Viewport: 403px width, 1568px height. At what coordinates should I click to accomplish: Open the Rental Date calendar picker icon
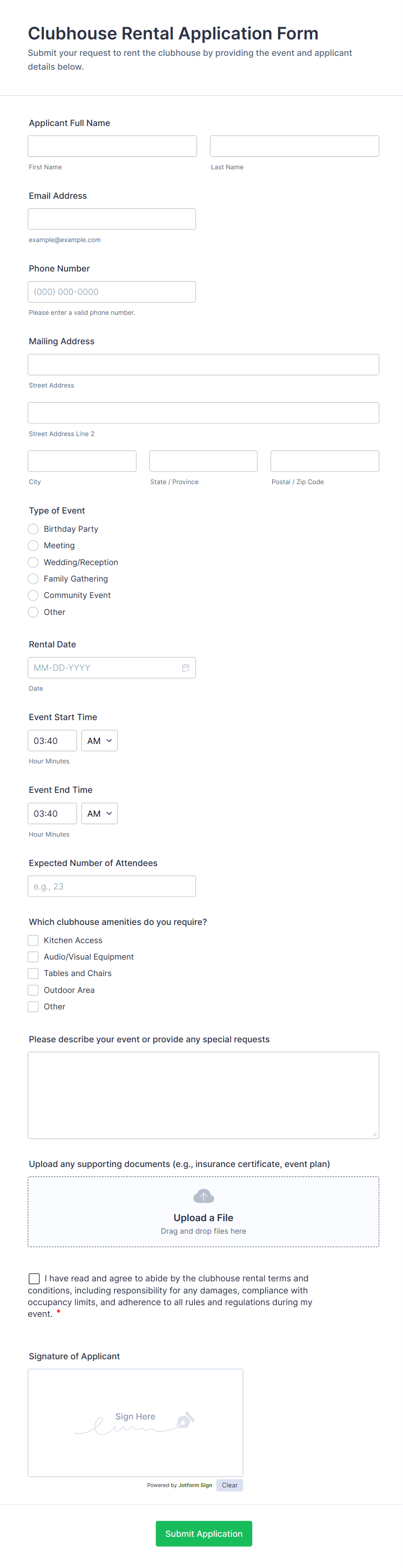[185, 668]
